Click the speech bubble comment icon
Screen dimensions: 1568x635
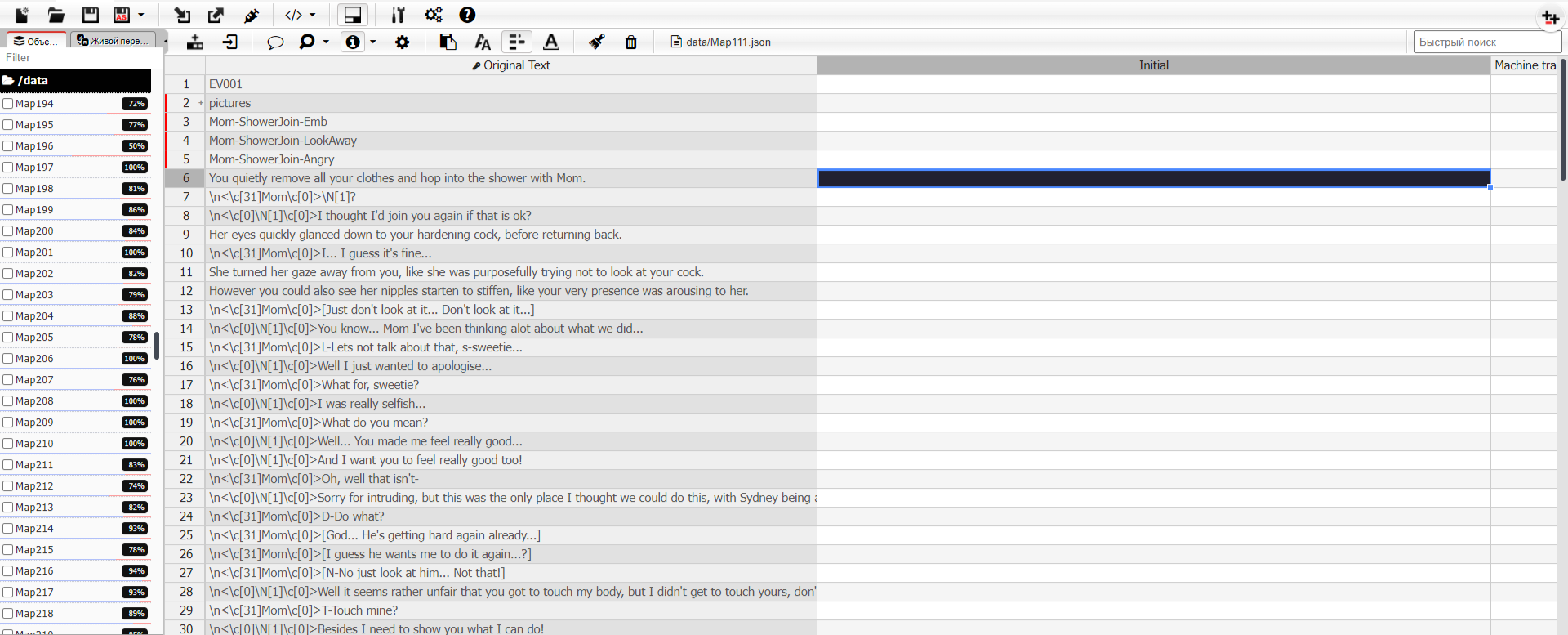click(x=275, y=42)
